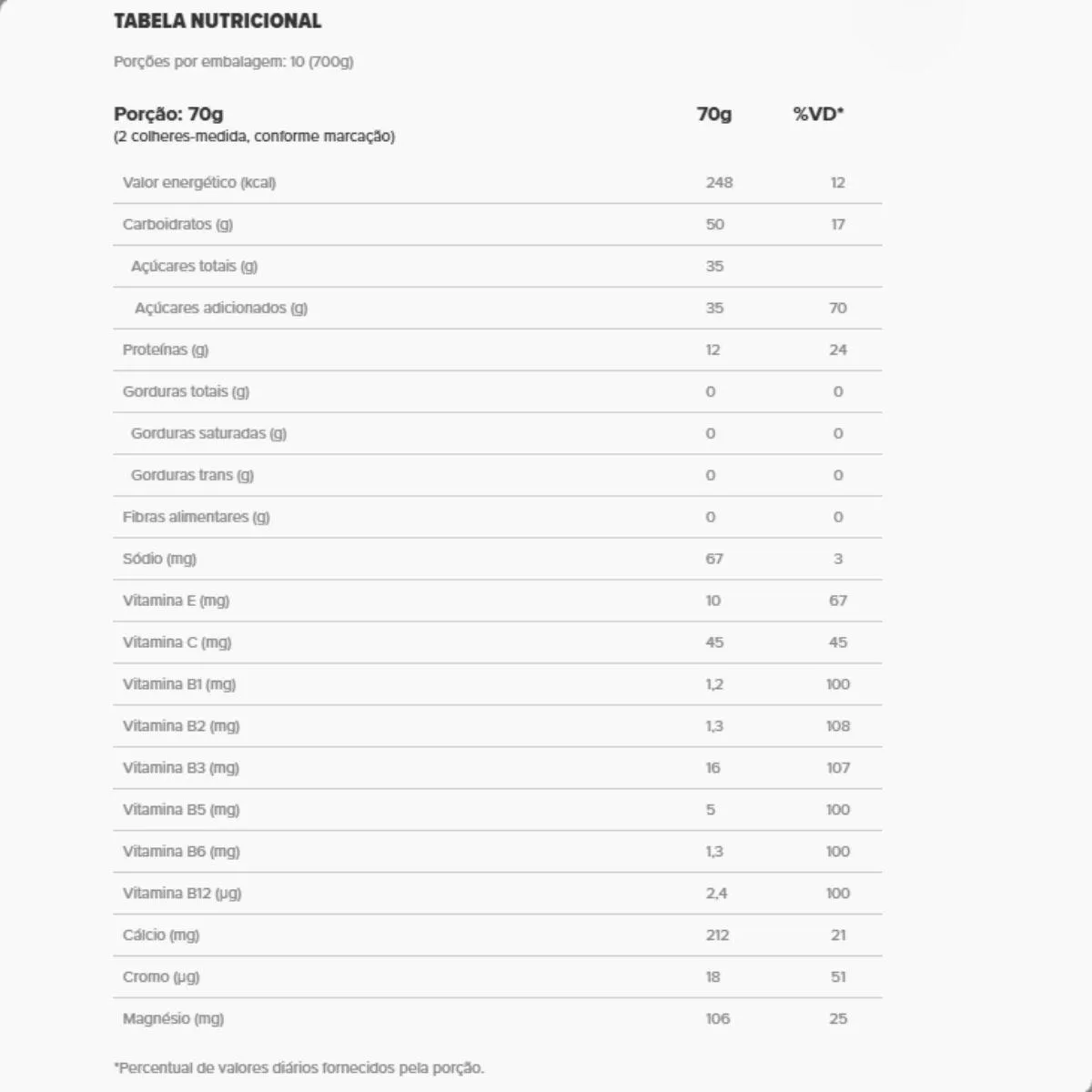Click the 70g column header

coord(713,114)
